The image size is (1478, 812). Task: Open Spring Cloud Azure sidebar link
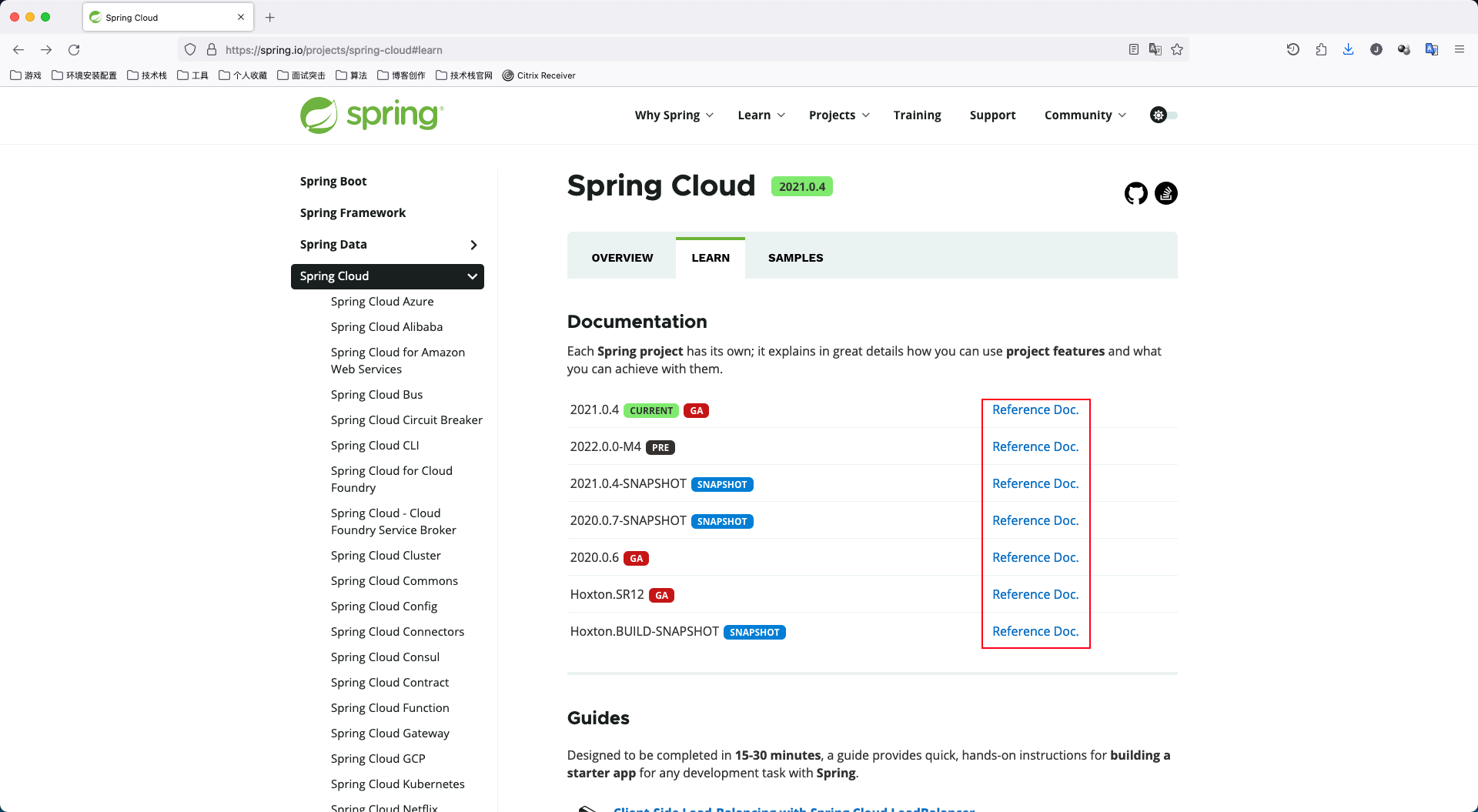pyautogui.click(x=382, y=302)
